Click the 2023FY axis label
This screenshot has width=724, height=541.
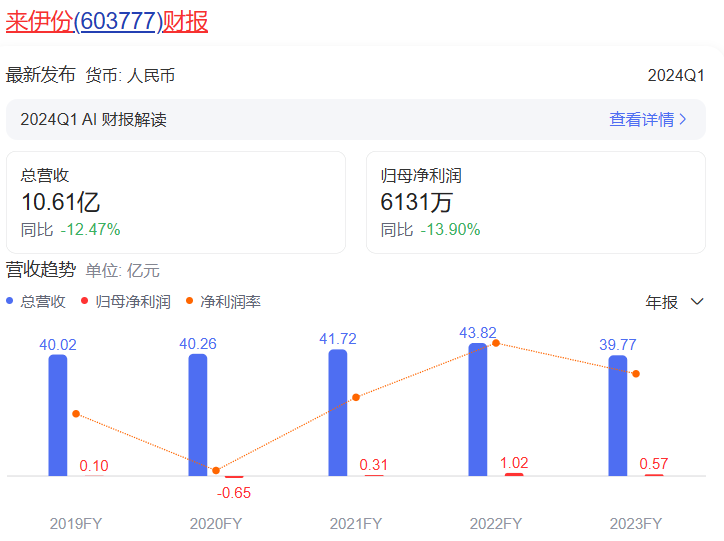635,524
